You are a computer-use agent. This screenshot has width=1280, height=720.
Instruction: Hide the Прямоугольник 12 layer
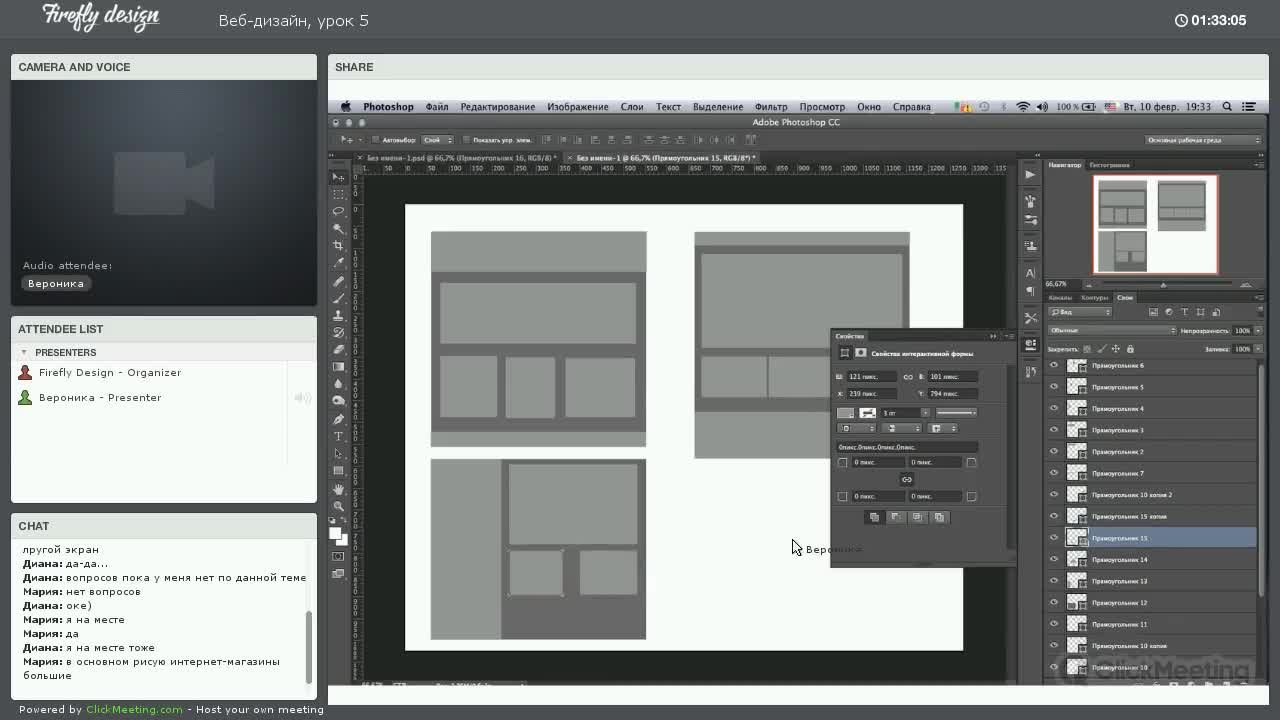pyautogui.click(x=1054, y=602)
